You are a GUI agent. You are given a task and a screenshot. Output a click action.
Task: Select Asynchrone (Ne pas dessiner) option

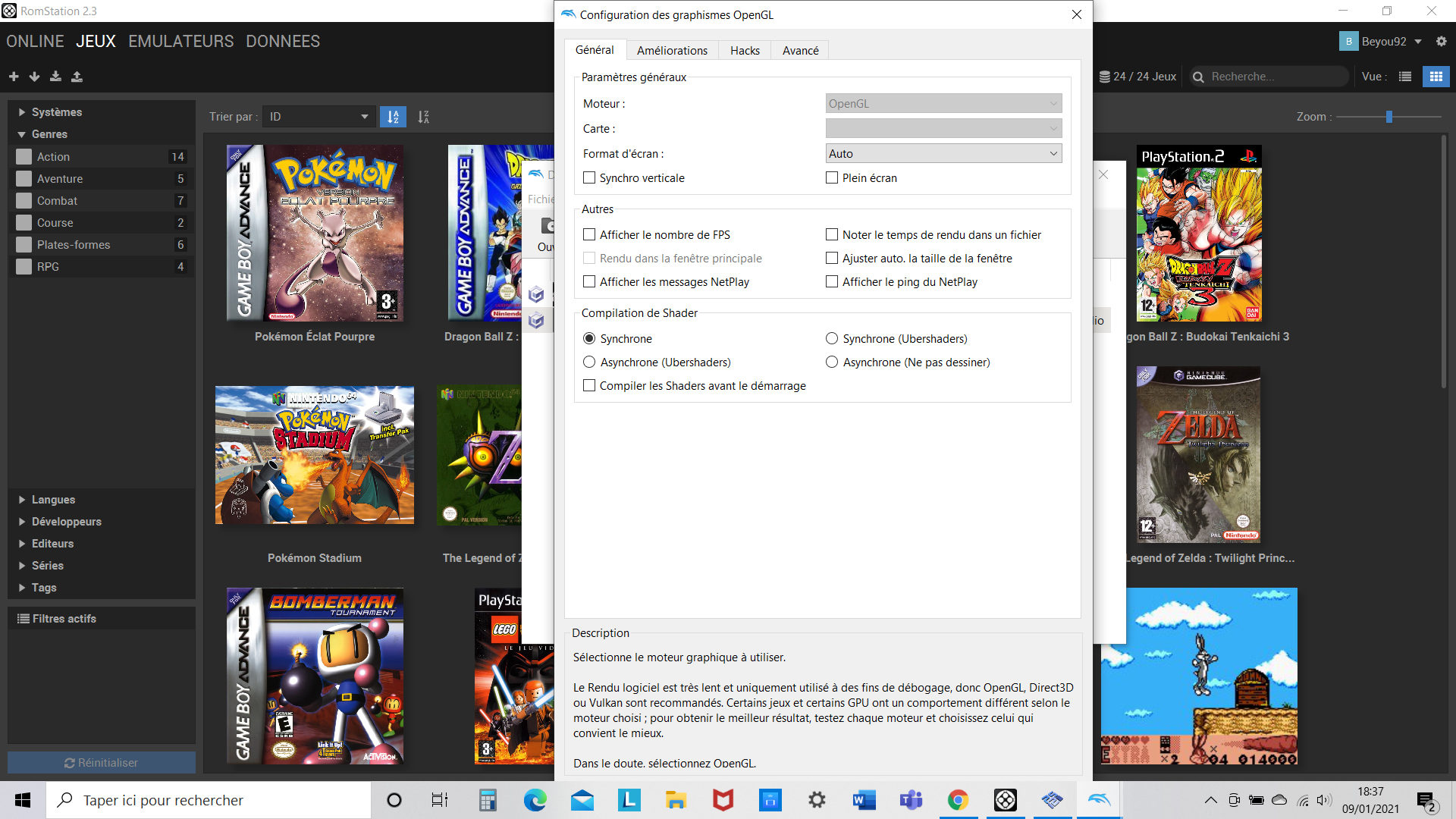(832, 362)
